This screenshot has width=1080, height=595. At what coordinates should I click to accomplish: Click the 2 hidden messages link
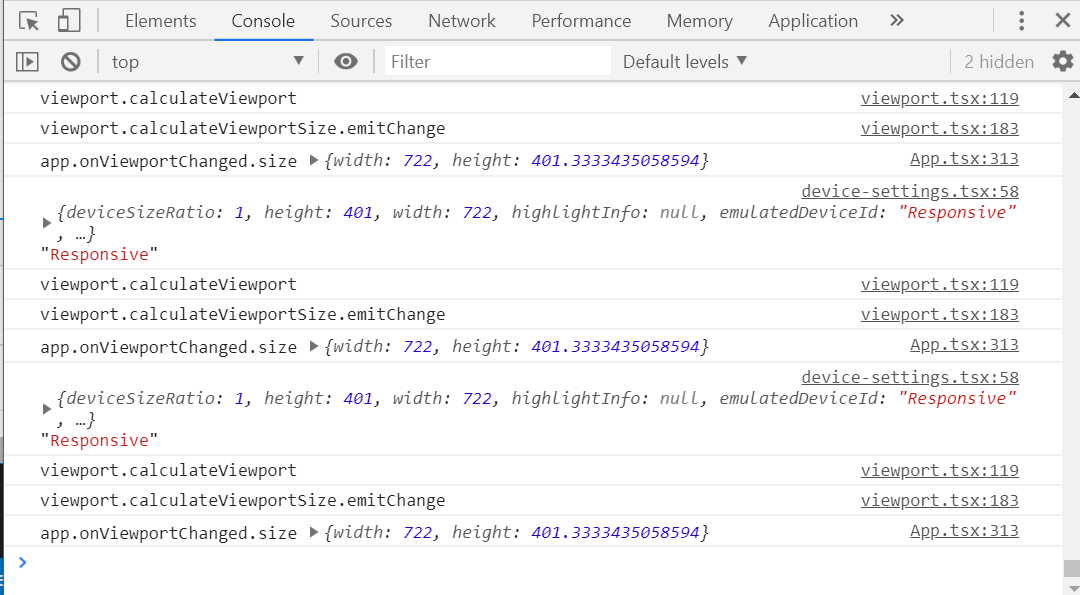pos(998,61)
